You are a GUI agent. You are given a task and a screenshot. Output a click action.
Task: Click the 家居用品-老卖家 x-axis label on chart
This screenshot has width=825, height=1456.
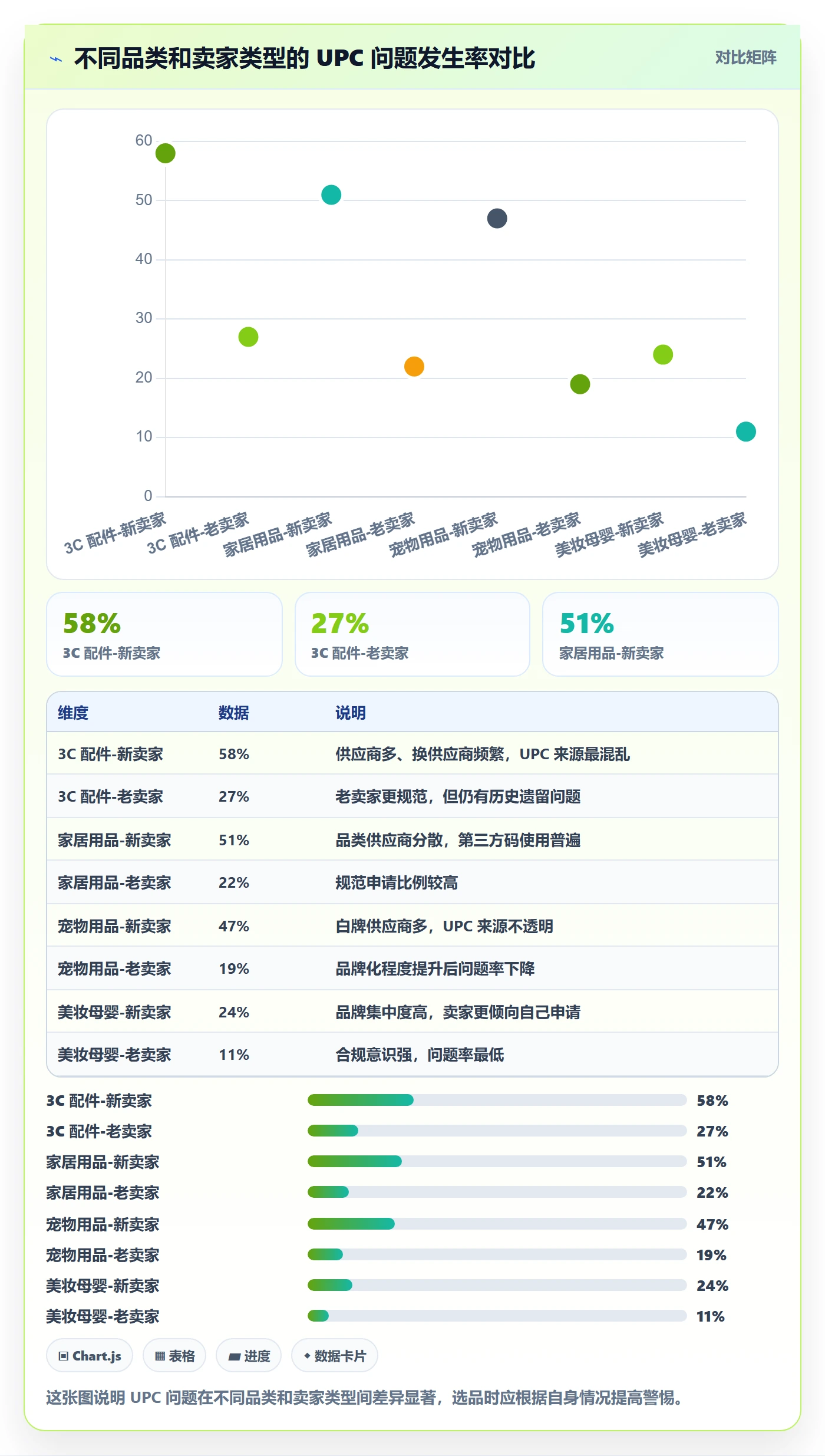click(x=361, y=535)
